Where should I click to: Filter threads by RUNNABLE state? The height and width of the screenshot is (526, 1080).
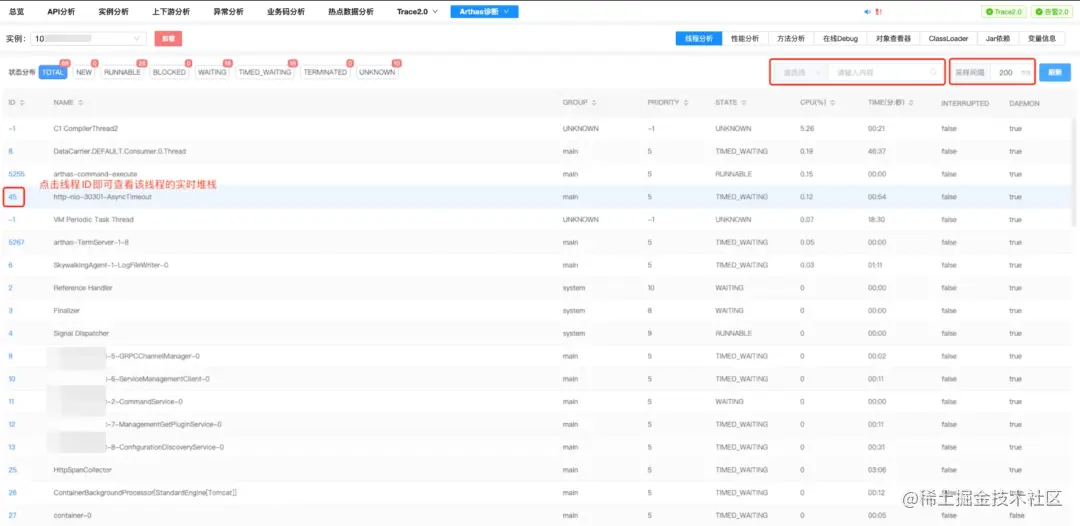123,72
